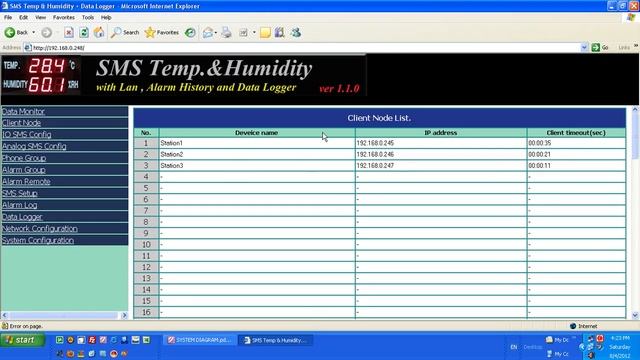Image resolution: width=640 pixels, height=360 pixels.
Task: Open the Research book icon
Action: (280, 33)
